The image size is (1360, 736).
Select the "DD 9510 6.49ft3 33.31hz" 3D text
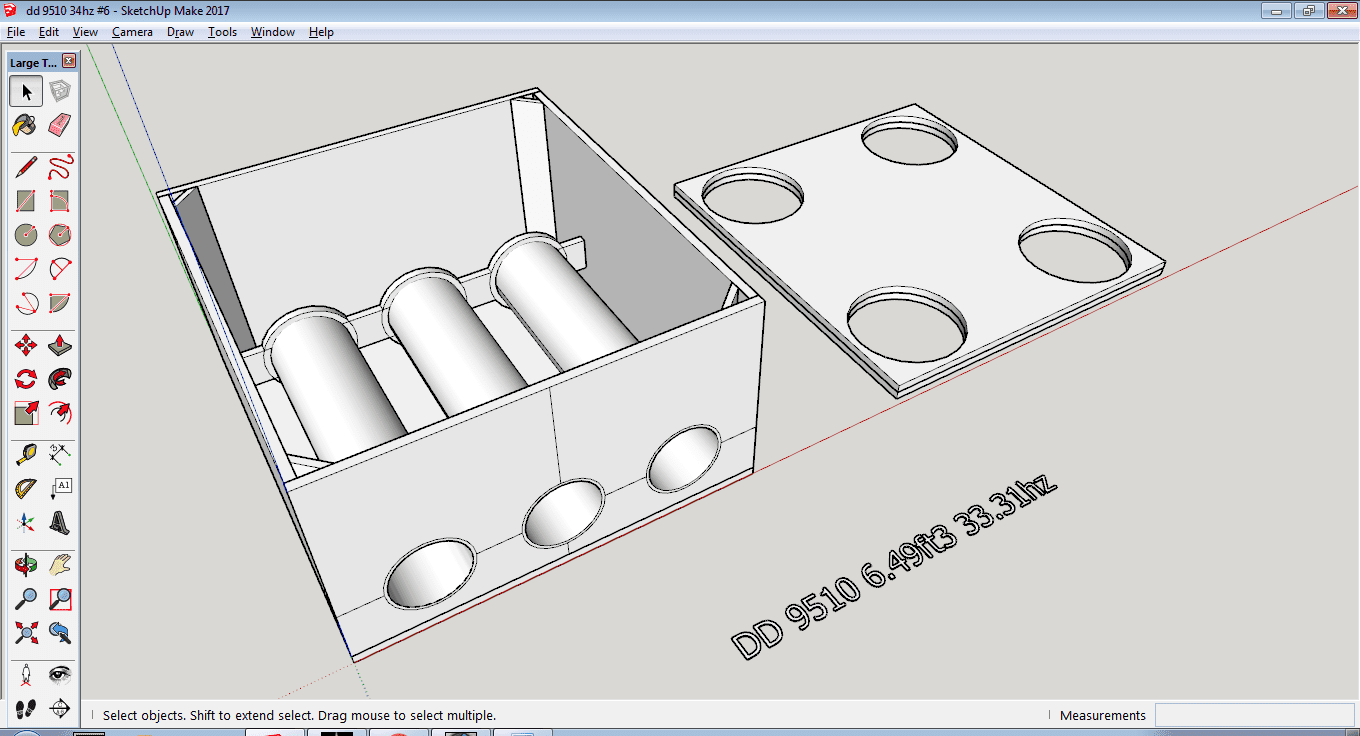pyautogui.click(x=895, y=567)
